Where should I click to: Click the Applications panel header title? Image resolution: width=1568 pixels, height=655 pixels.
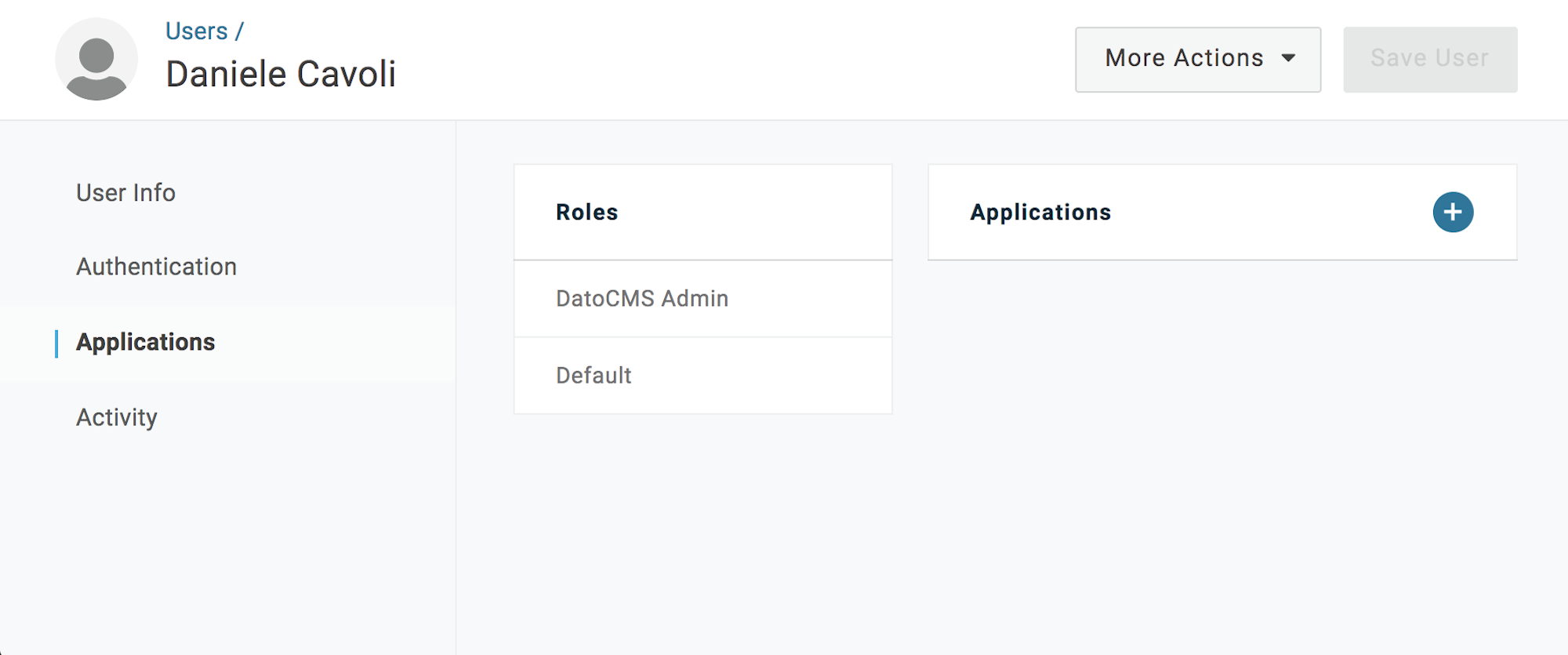[x=1040, y=212]
